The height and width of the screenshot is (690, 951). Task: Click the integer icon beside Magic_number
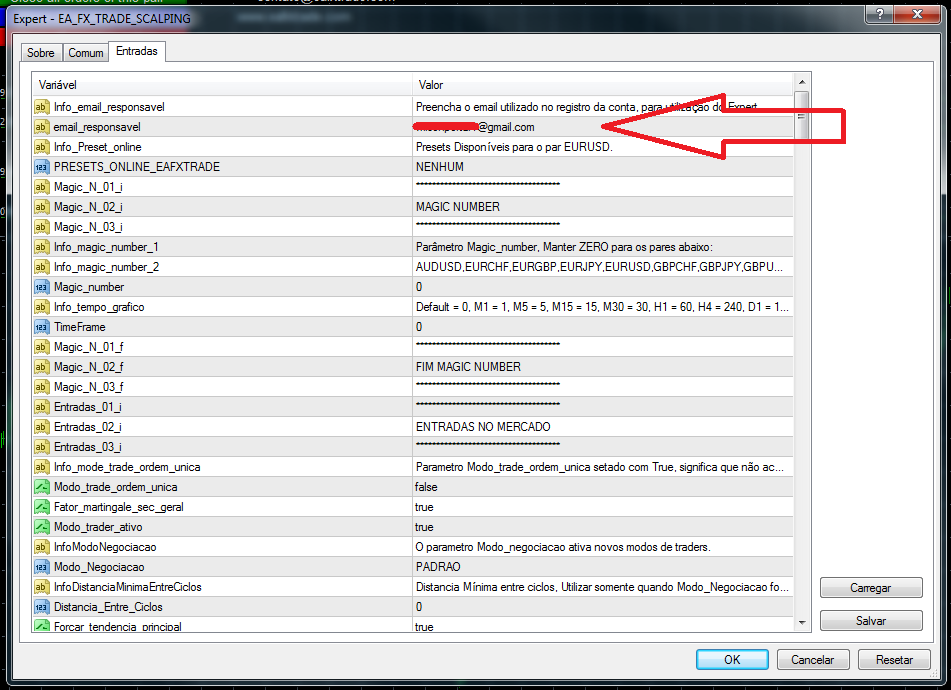41,287
